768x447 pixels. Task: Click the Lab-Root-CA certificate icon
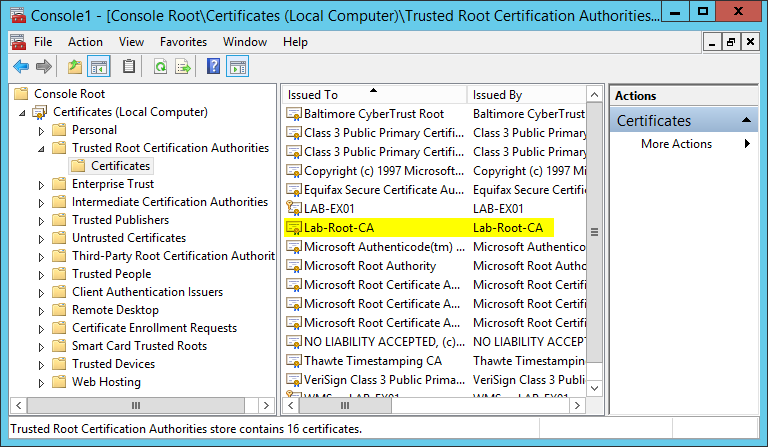(x=294, y=228)
